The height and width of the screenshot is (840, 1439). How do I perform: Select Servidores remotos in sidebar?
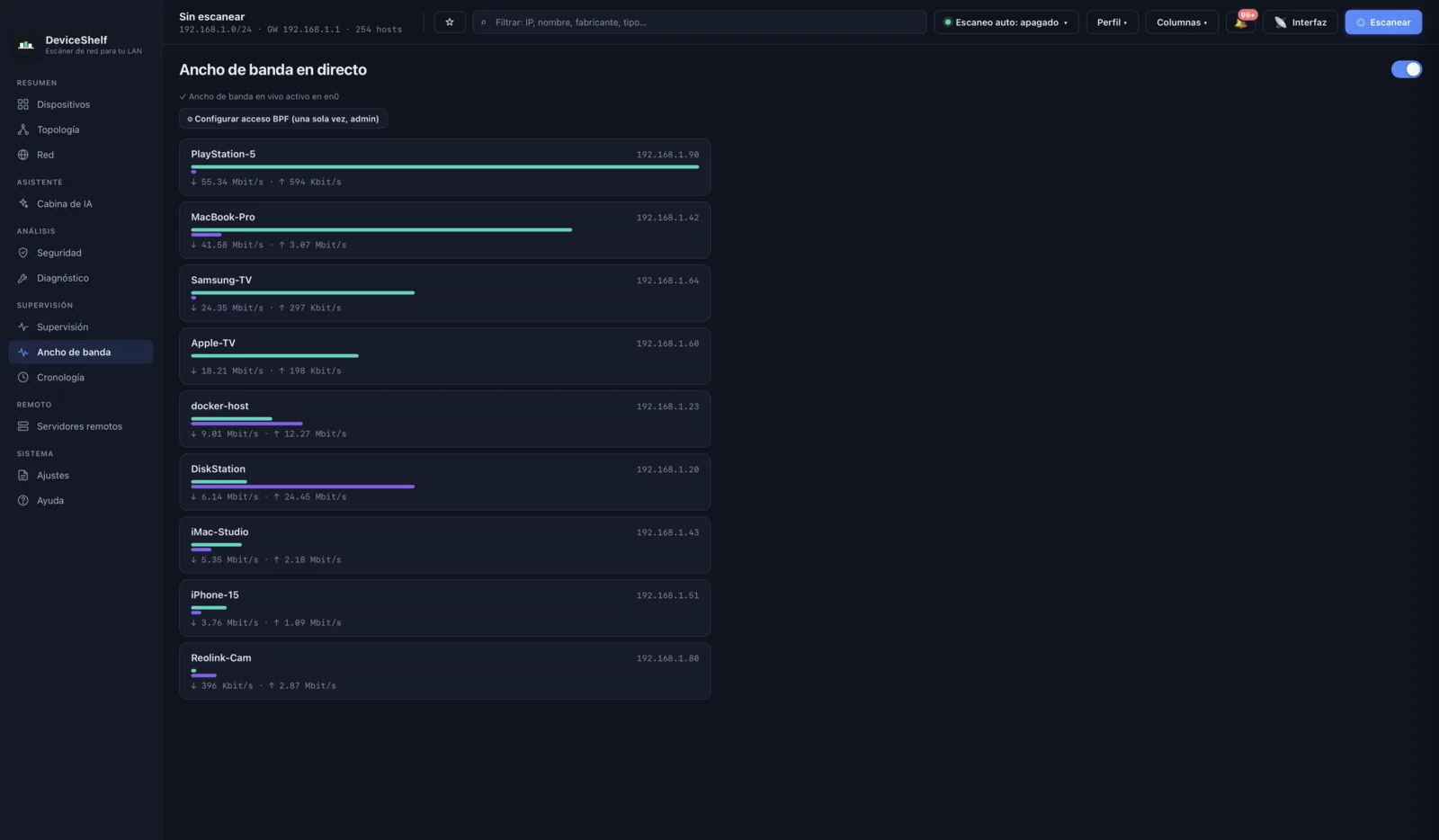[x=81, y=426]
